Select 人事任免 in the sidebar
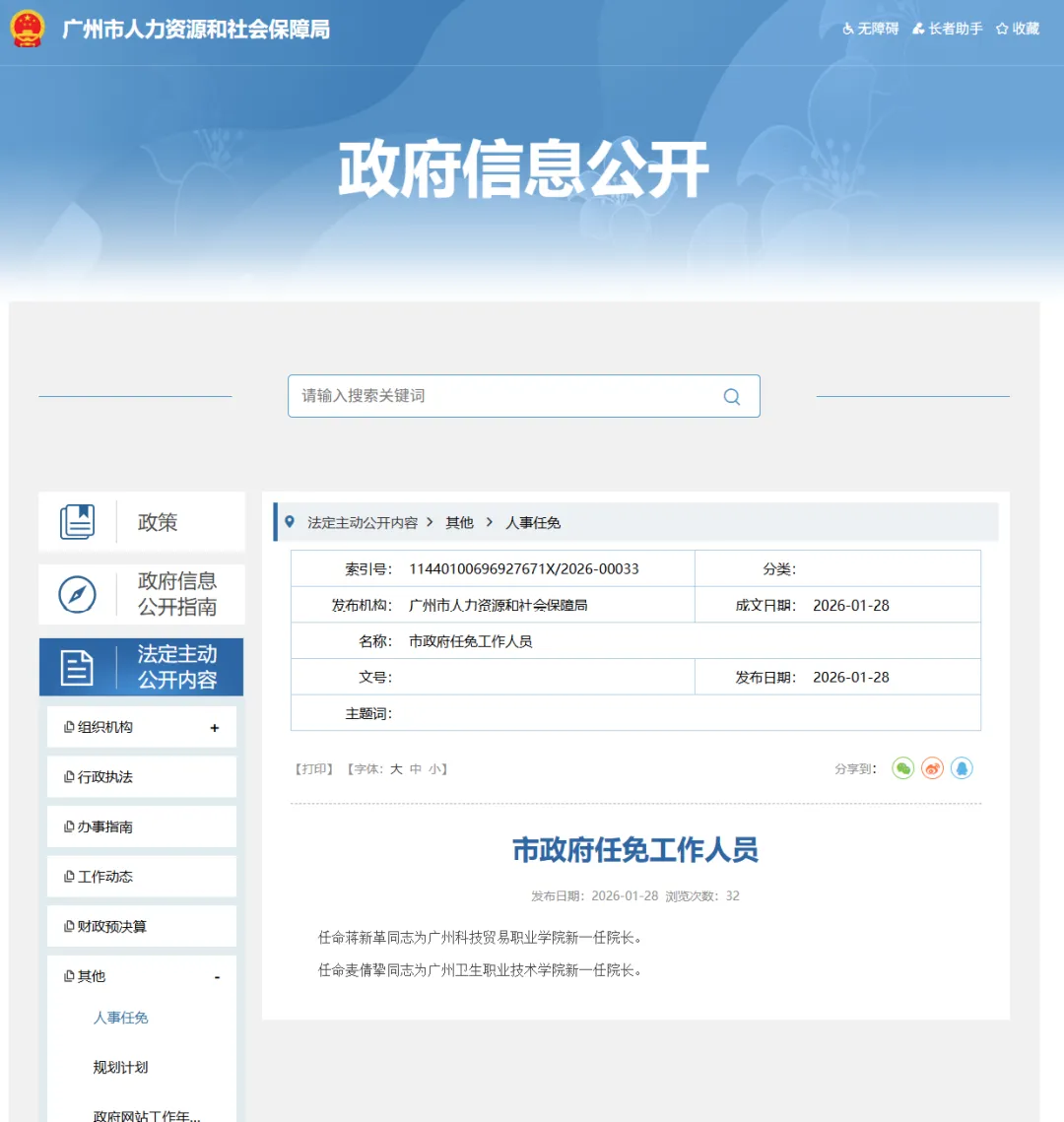The image size is (1064, 1122). [x=120, y=1018]
